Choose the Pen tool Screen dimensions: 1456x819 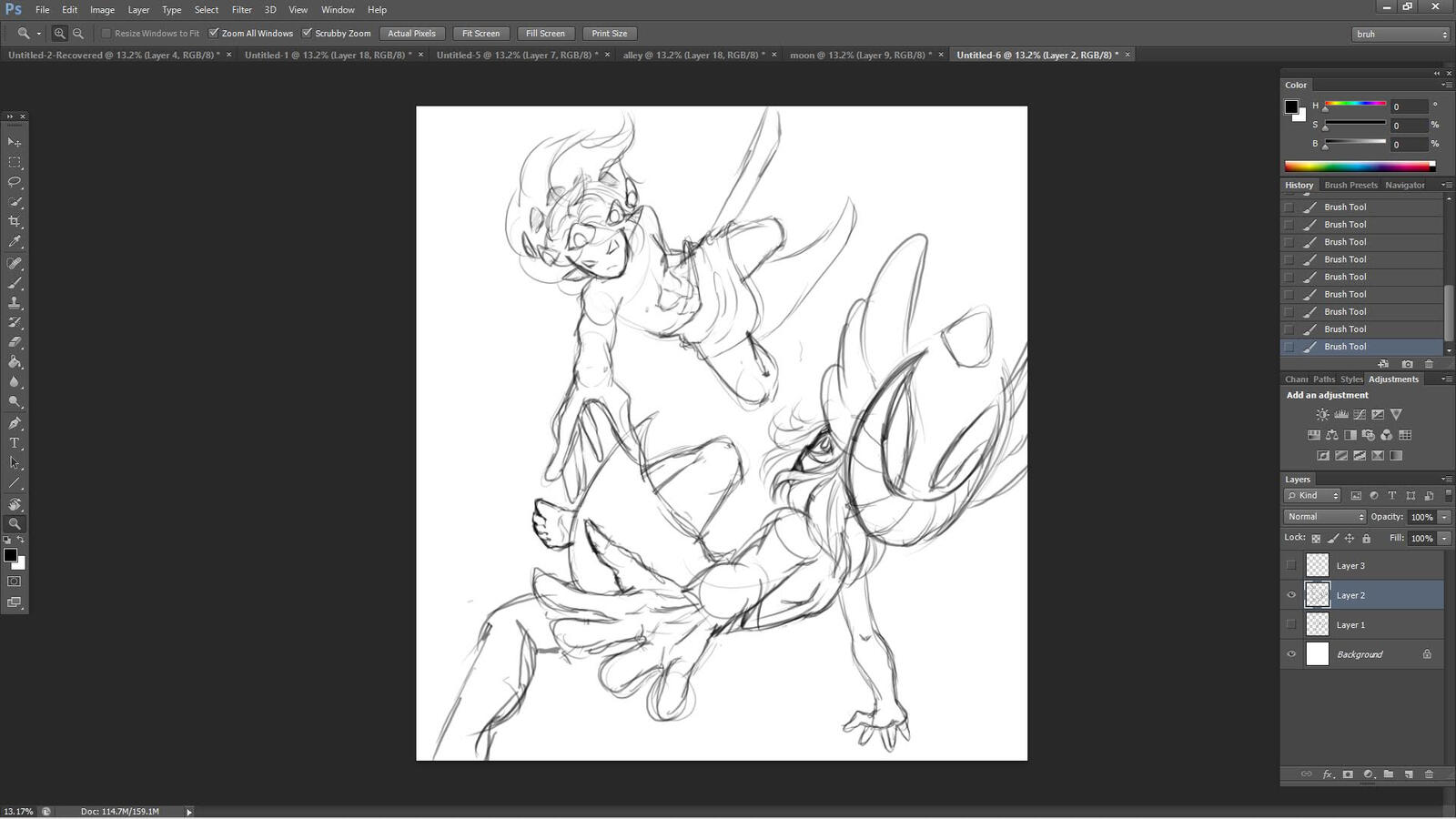click(15, 423)
